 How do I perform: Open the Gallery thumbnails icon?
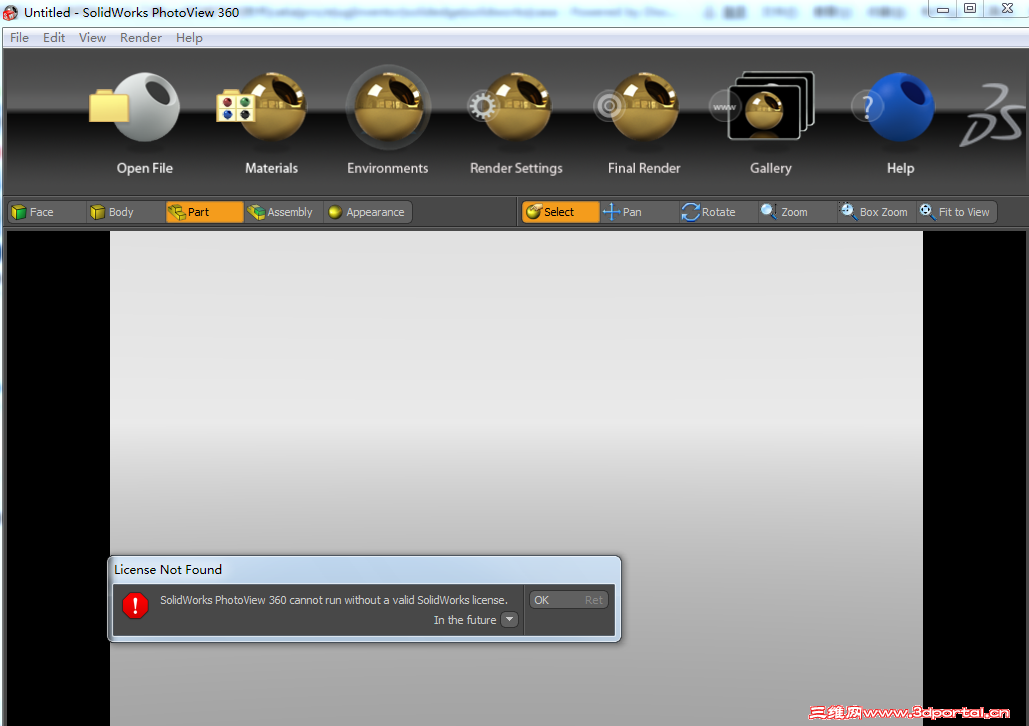pyautogui.click(x=763, y=106)
